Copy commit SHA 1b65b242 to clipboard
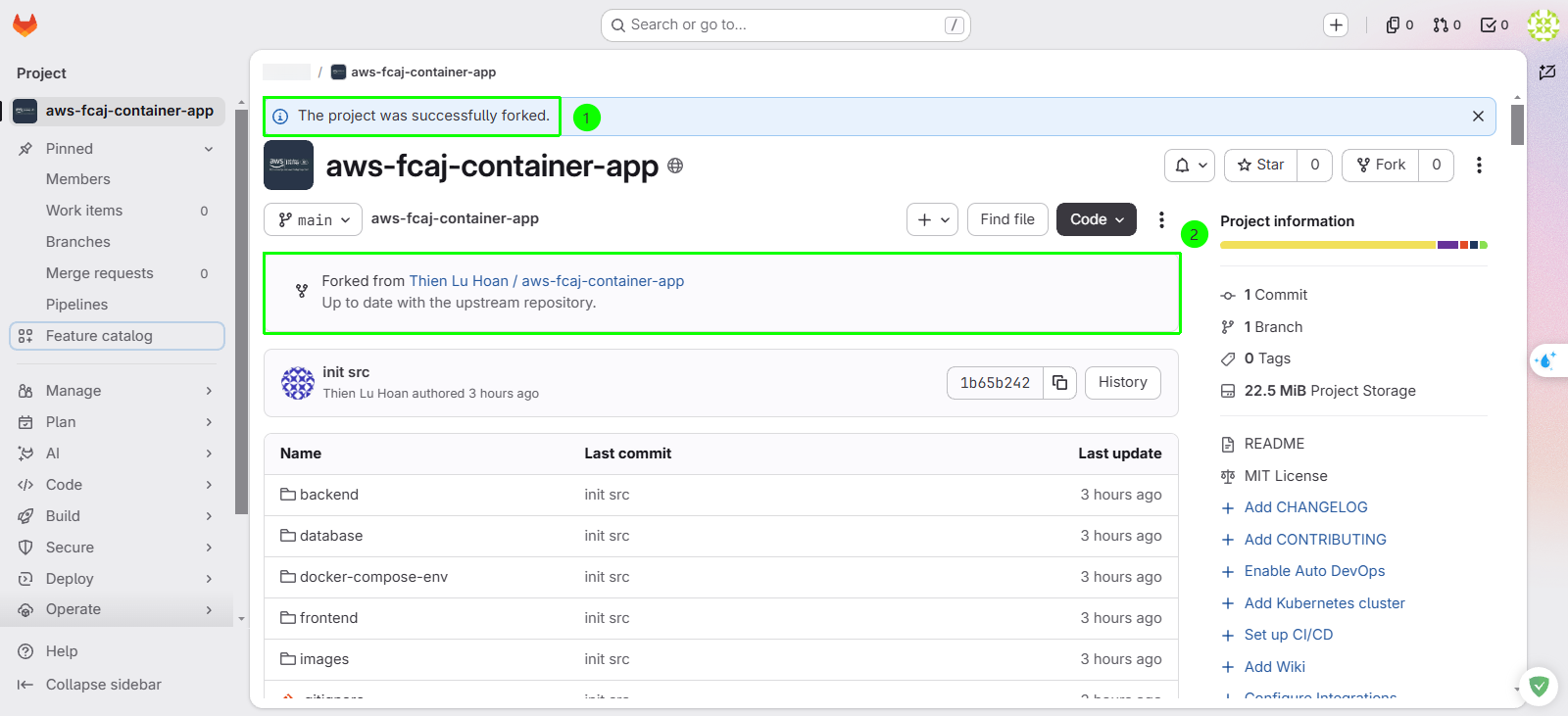The width and height of the screenshot is (1568, 716). click(x=1059, y=383)
